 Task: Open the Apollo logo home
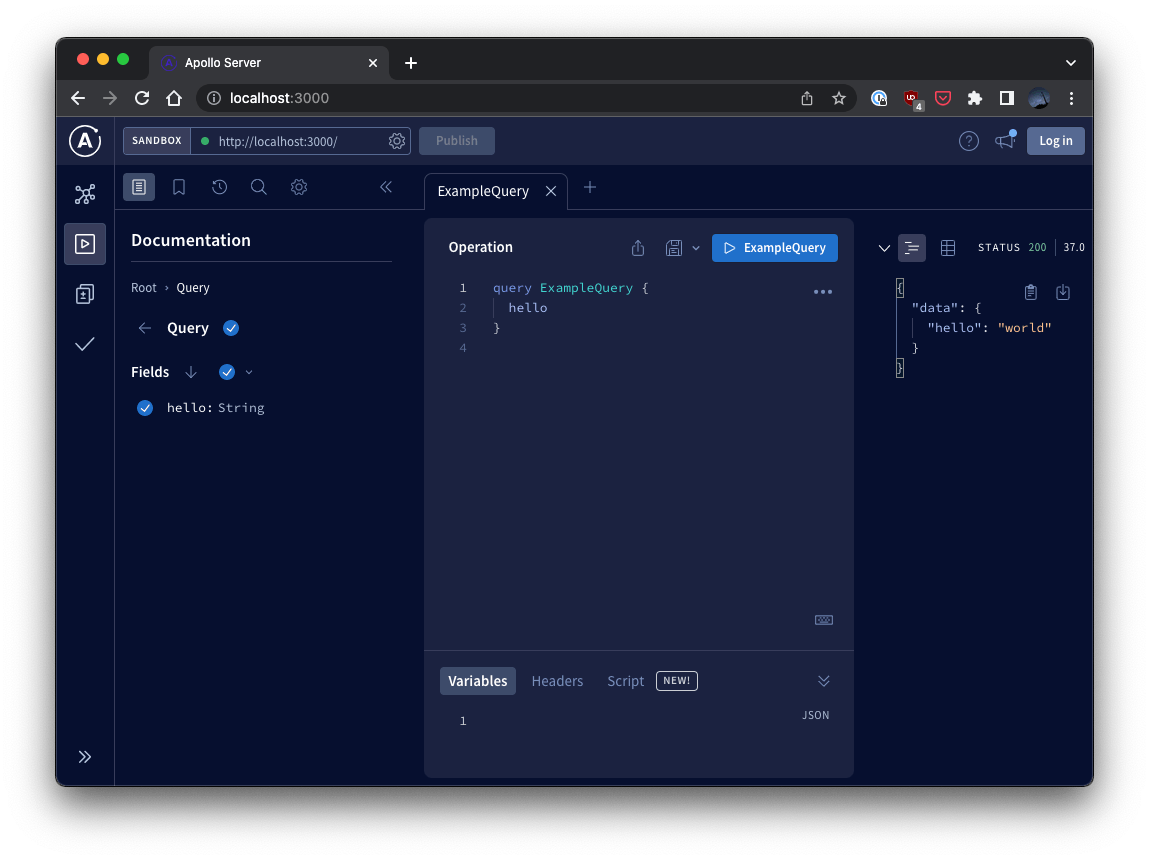coord(85,141)
